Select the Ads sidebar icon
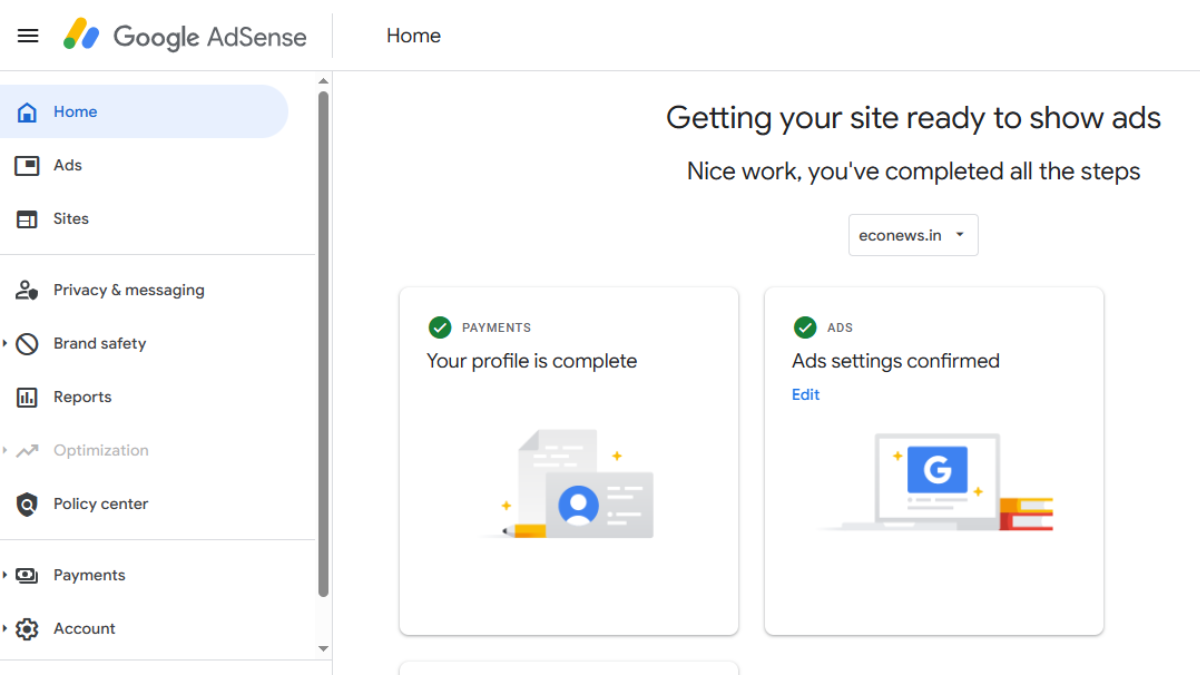 (28, 165)
